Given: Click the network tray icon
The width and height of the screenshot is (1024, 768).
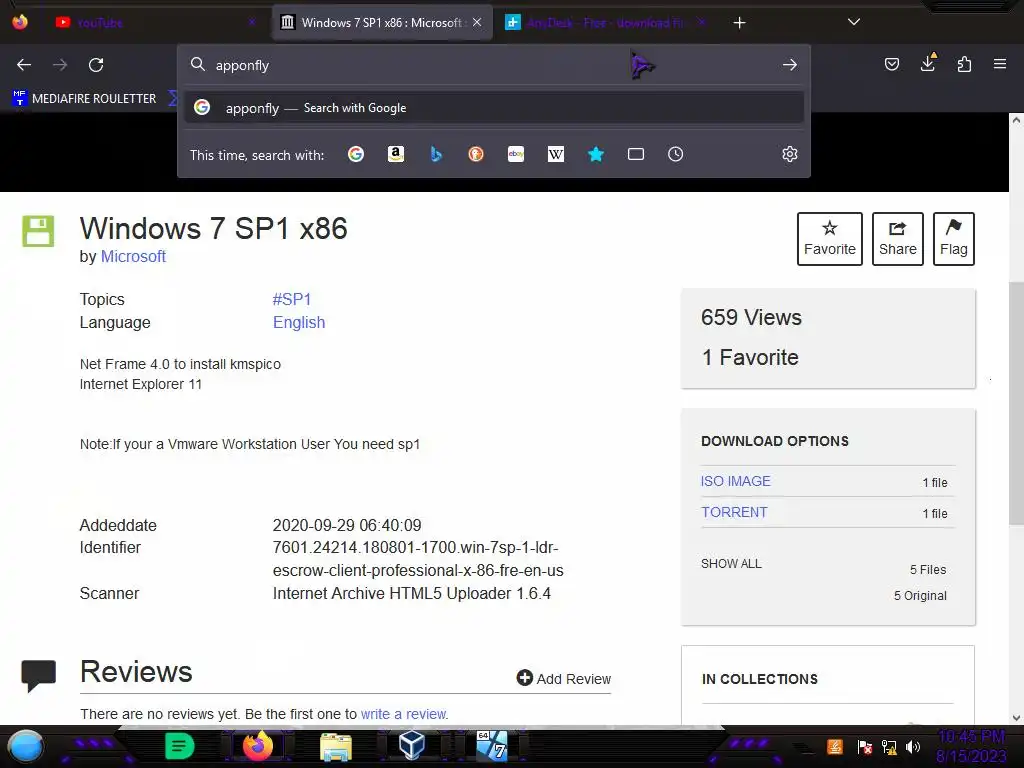Looking at the screenshot, I should pos(889,747).
